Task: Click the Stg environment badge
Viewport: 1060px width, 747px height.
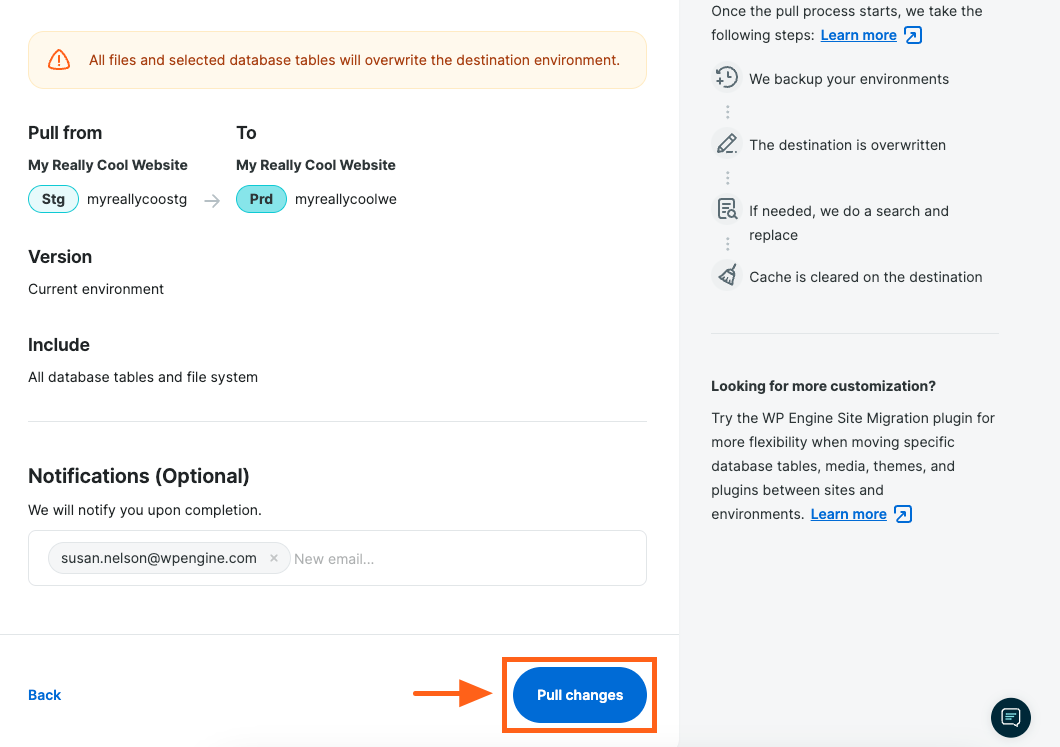Action: pyautogui.click(x=53, y=199)
